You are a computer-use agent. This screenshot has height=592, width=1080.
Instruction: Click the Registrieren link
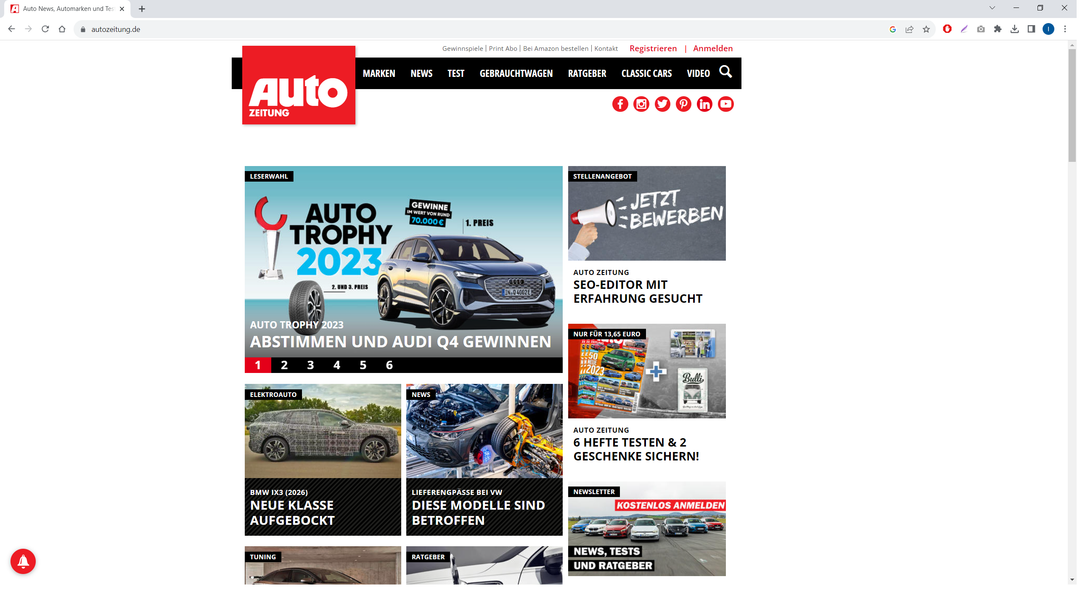coord(654,48)
